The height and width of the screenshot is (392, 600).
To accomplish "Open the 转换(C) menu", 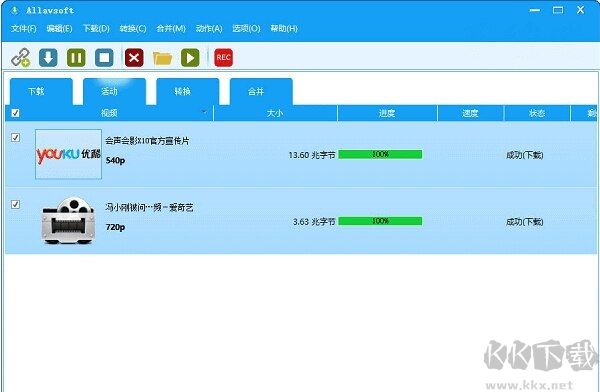I will pos(133,28).
